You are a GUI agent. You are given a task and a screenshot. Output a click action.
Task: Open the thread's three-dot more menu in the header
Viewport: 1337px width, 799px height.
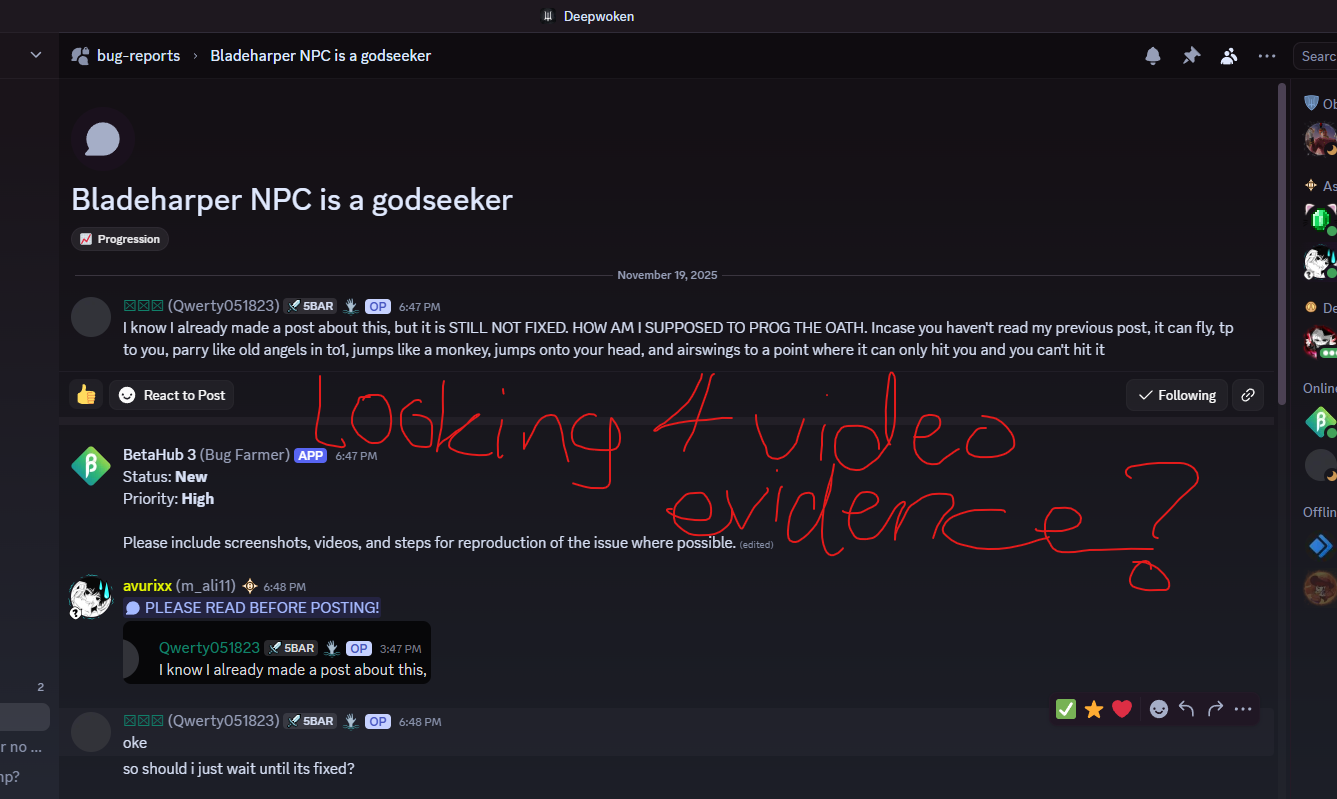tap(1267, 56)
